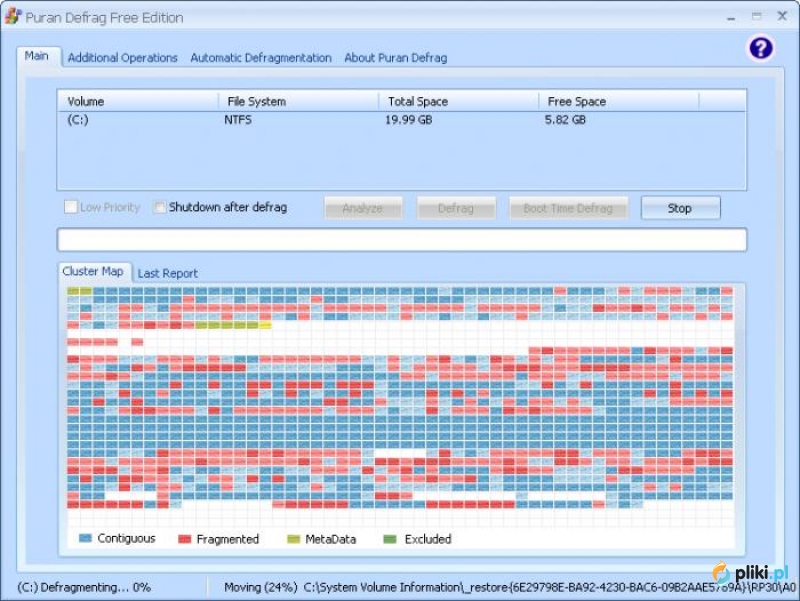Enable Shutdown after defrag checkbox
The image size is (800, 601).
coord(160,207)
